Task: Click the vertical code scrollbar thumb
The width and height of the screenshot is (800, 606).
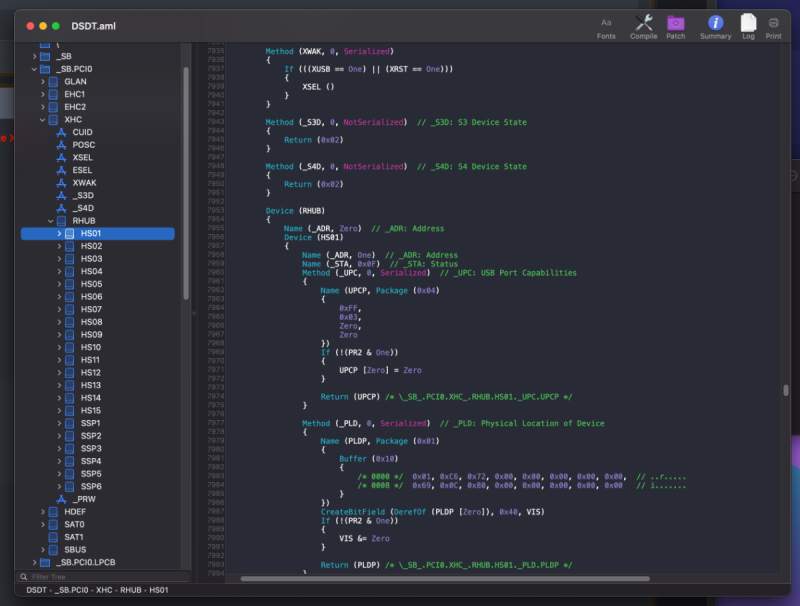Action: [785, 390]
